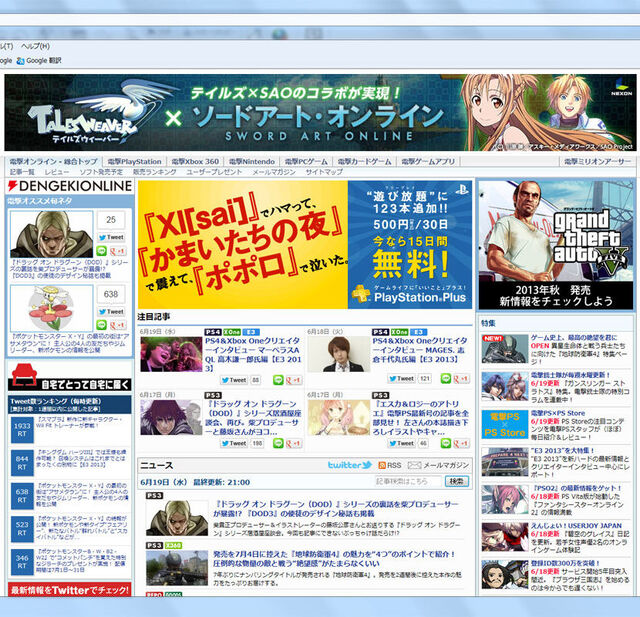This screenshot has width=640, height=617.
Task: Select the 電撃オンライン・総合トップ tab
Action: (53, 162)
